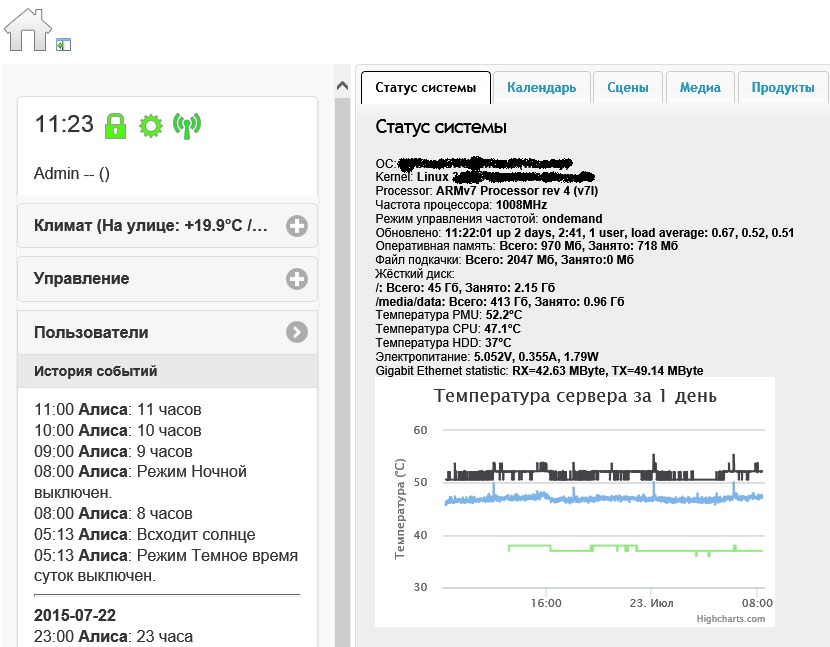Screen dimensions: 830x647
Task: Open settings via the green gear icon
Action: tap(151, 125)
